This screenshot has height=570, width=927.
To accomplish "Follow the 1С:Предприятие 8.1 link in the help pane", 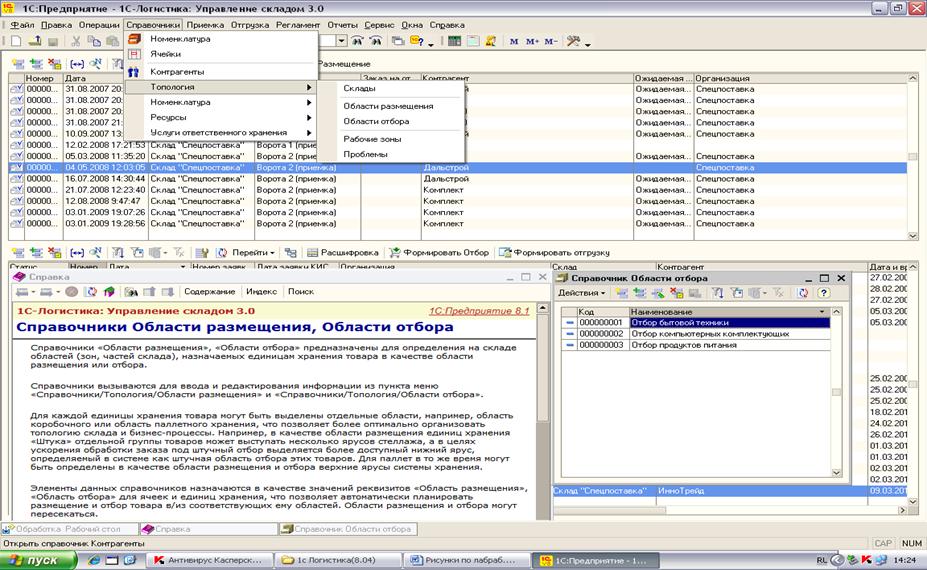I will coord(479,311).
